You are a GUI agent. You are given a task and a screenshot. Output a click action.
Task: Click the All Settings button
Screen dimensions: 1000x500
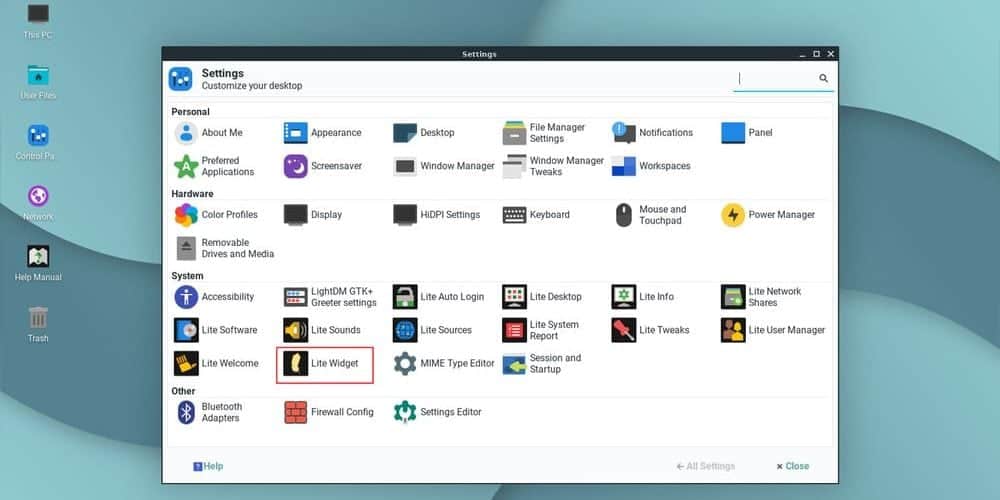(705, 466)
